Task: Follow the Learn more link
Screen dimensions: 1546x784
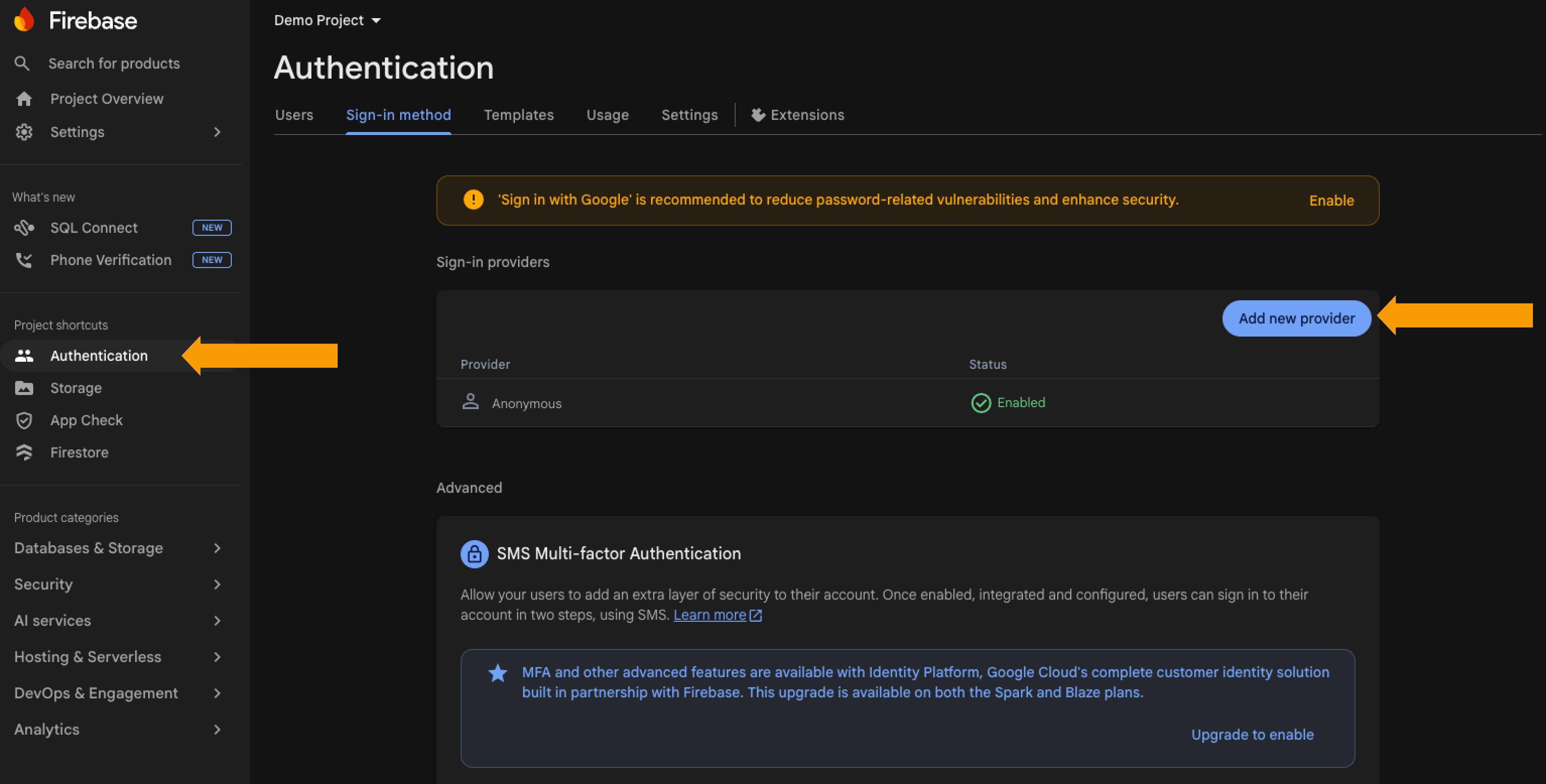Action: click(710, 615)
